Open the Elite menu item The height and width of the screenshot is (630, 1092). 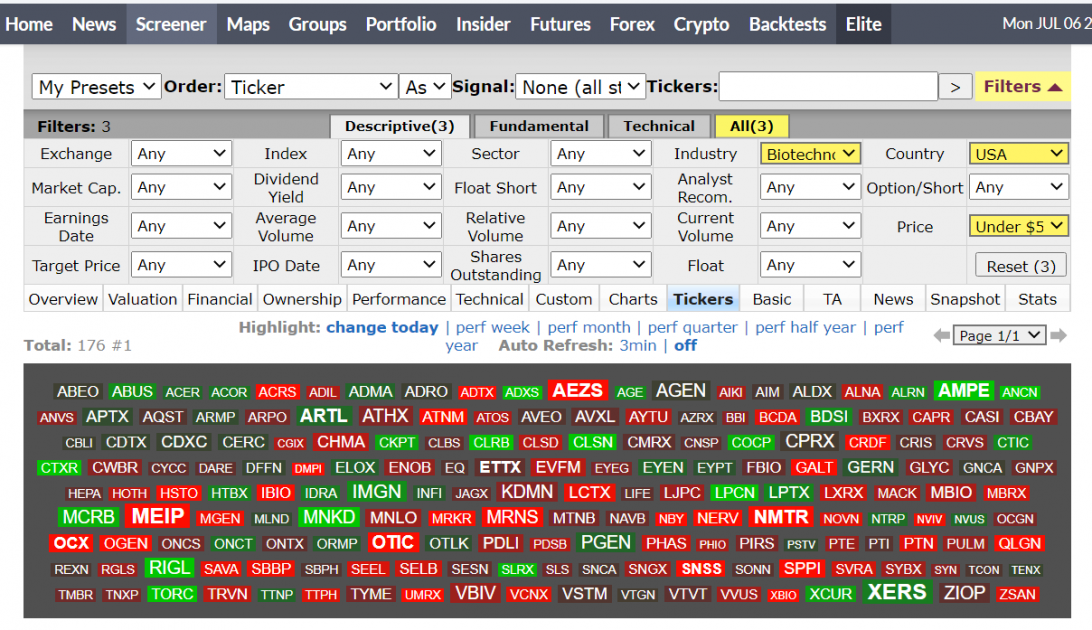[864, 24]
